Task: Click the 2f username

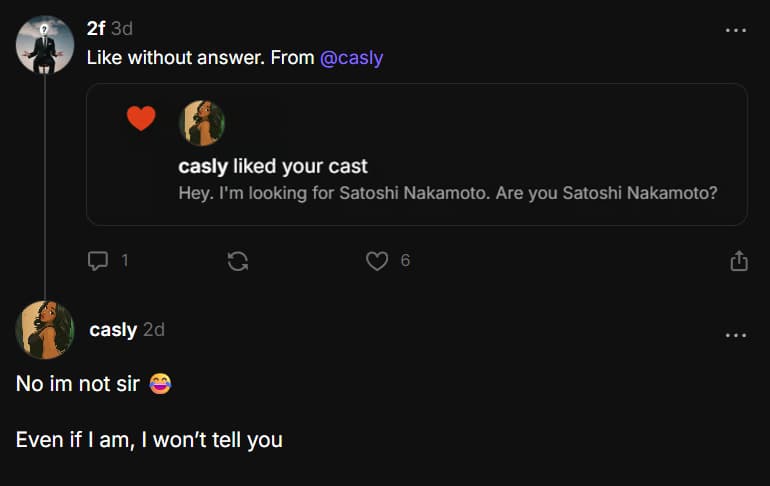Action: pyautogui.click(x=96, y=29)
